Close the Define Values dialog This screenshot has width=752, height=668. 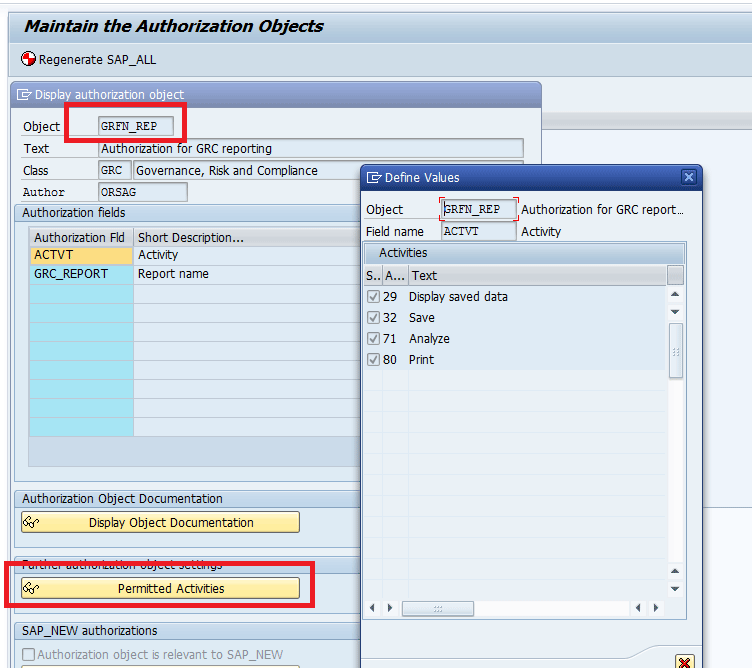point(688,177)
